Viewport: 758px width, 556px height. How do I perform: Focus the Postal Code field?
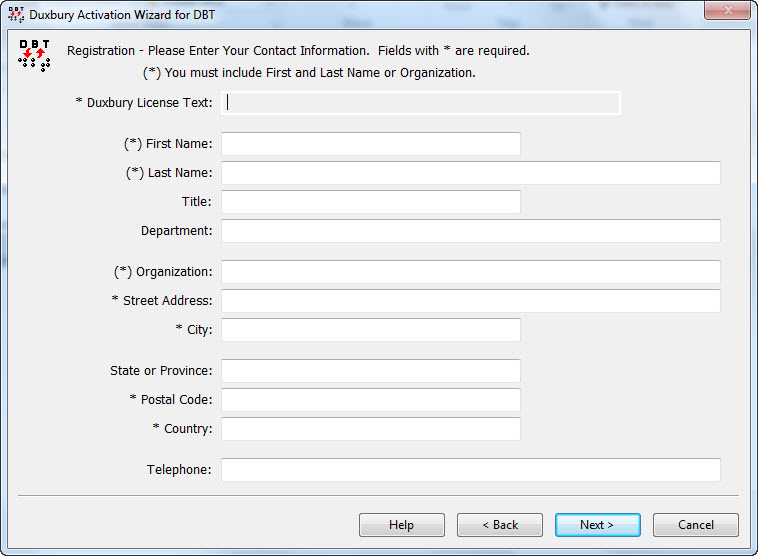coord(371,400)
